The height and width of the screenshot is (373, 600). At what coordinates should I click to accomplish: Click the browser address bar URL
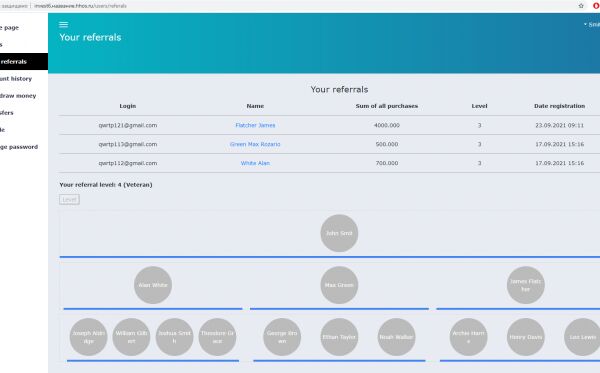[x=80, y=6]
